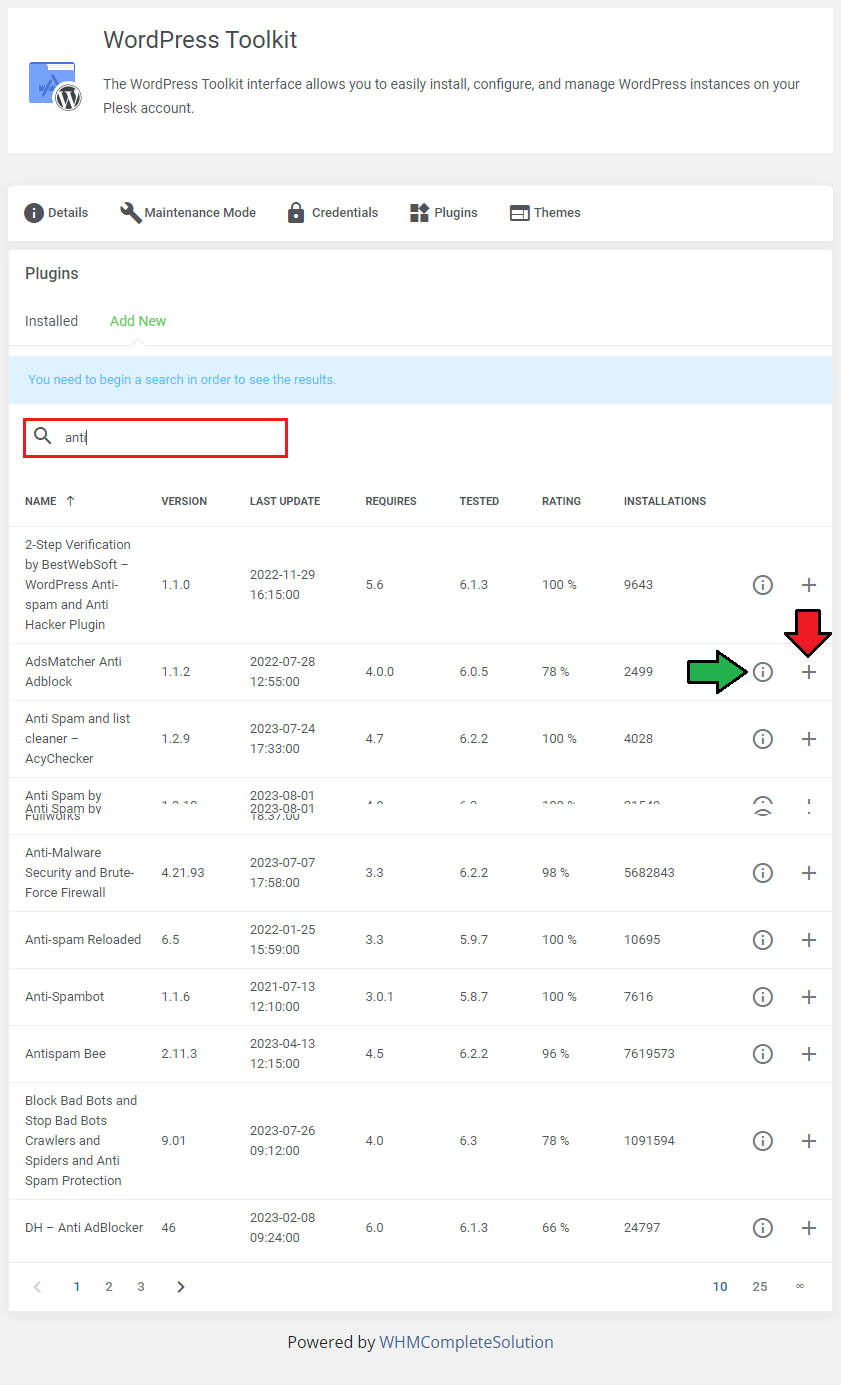This screenshot has width=841, height=1385.
Task: Click plugin name 'Anti-spam Reloaded'
Action: pos(83,940)
